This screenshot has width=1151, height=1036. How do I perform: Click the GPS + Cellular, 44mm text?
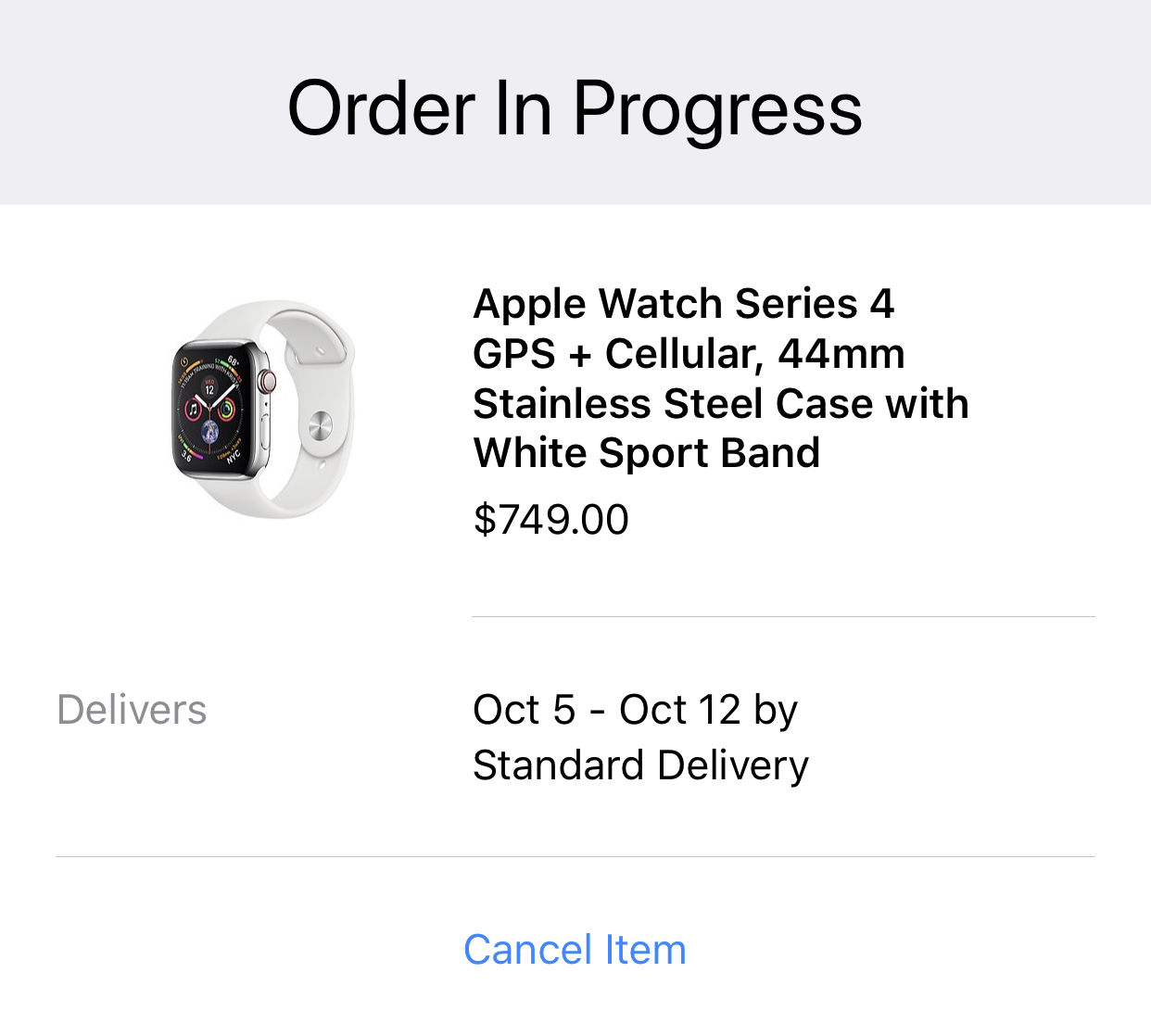click(x=689, y=354)
